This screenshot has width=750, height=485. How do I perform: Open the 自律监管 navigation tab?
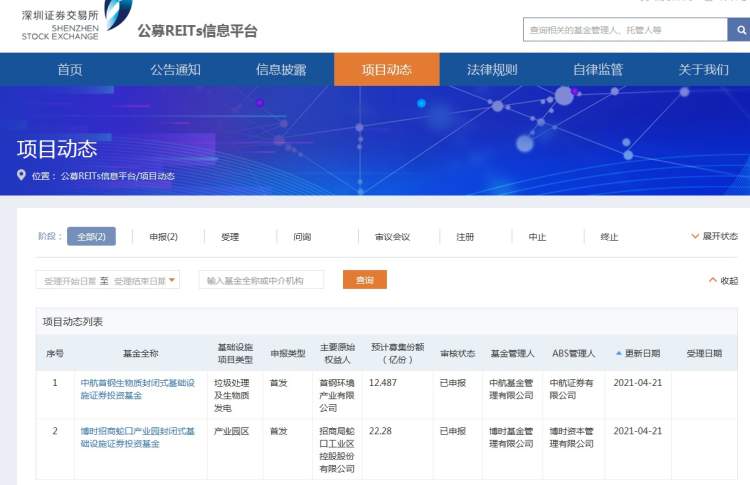(598, 70)
